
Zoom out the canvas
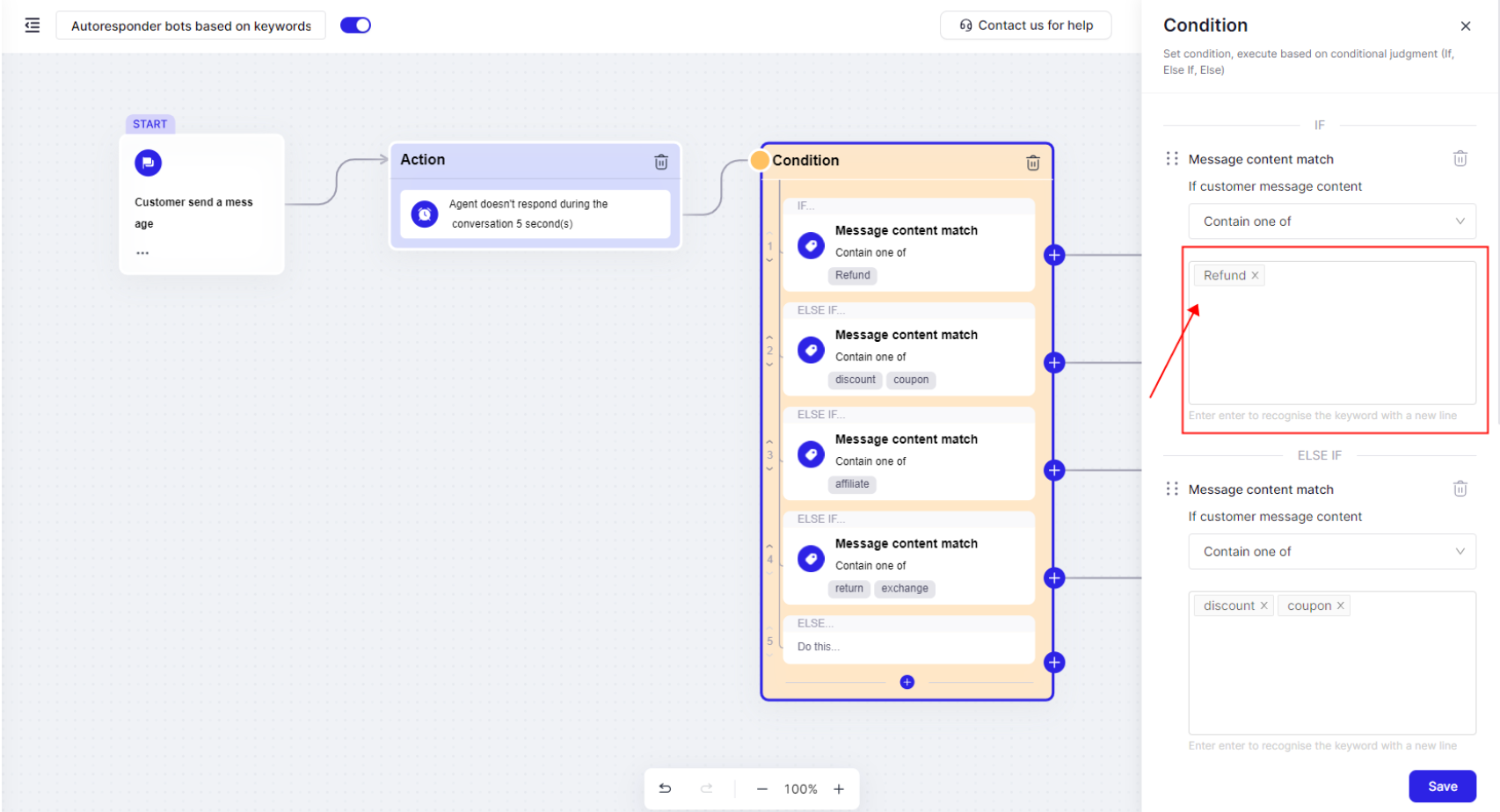[x=762, y=789]
